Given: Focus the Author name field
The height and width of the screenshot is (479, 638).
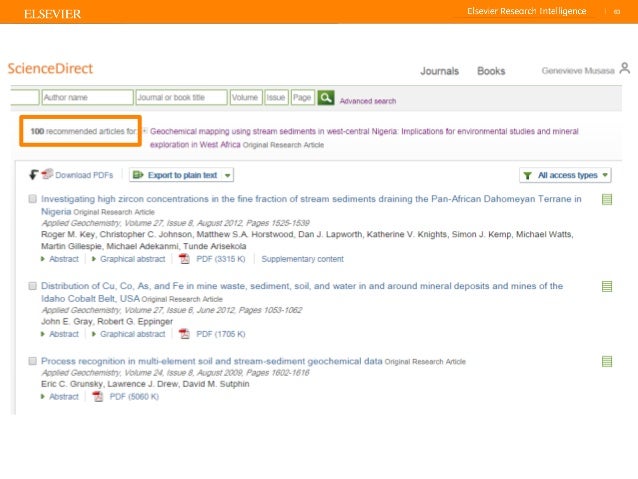Looking at the screenshot, I should click(x=87, y=97).
